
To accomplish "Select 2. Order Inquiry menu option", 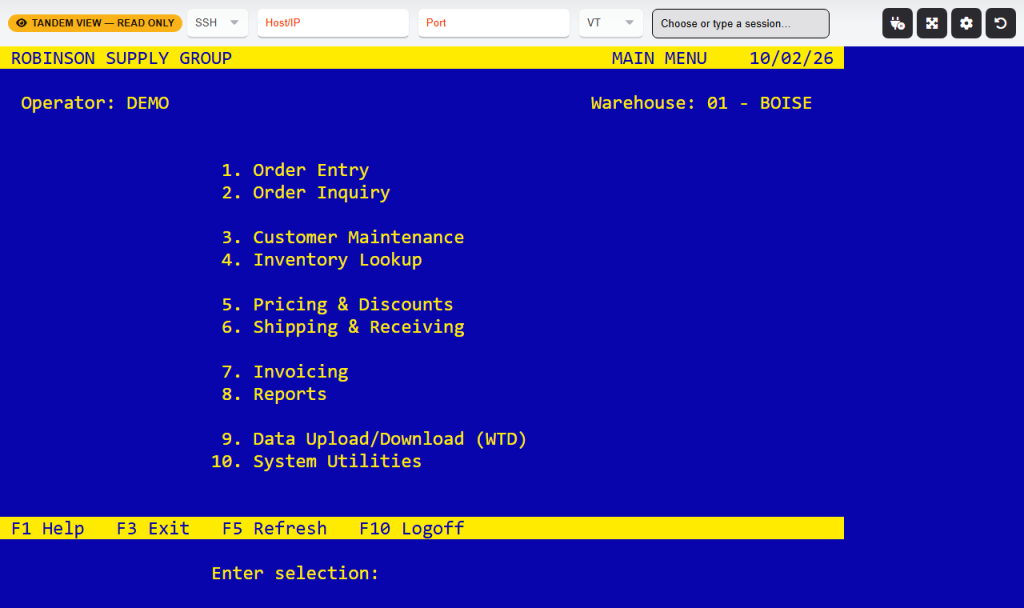I will tap(306, 193).
